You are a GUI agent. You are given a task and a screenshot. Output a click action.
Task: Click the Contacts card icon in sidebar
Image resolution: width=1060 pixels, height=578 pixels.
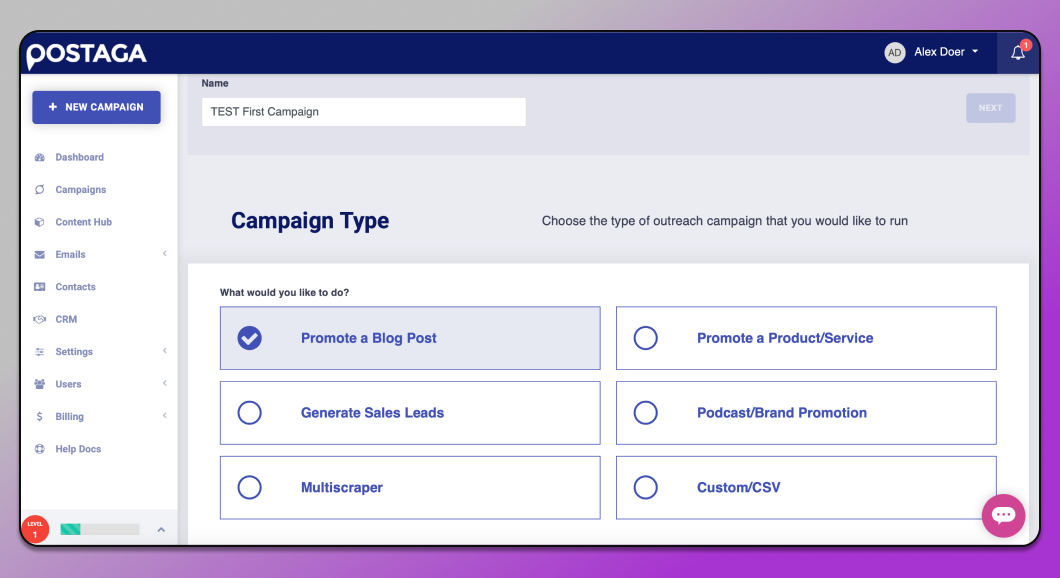(x=40, y=287)
